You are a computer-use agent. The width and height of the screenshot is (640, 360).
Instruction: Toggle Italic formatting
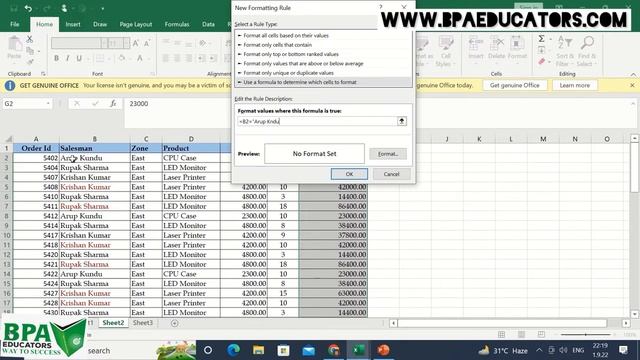point(67,58)
